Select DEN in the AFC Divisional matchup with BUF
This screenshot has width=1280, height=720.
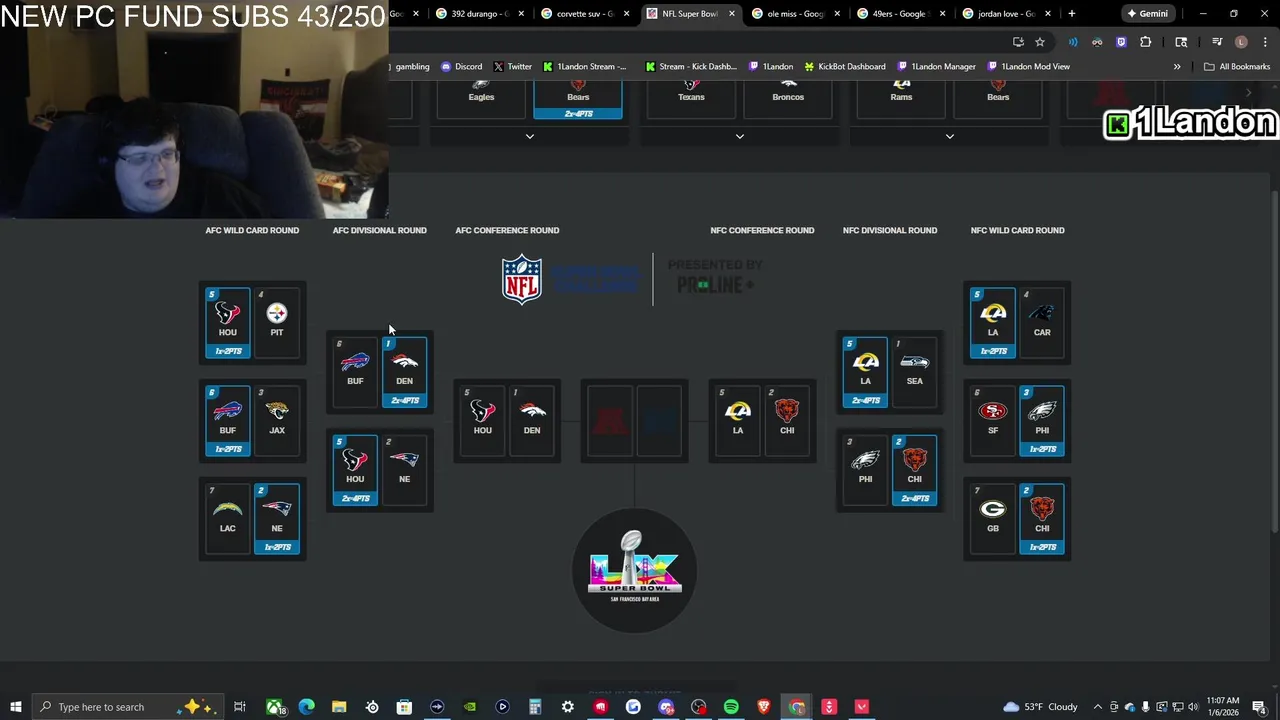(404, 371)
